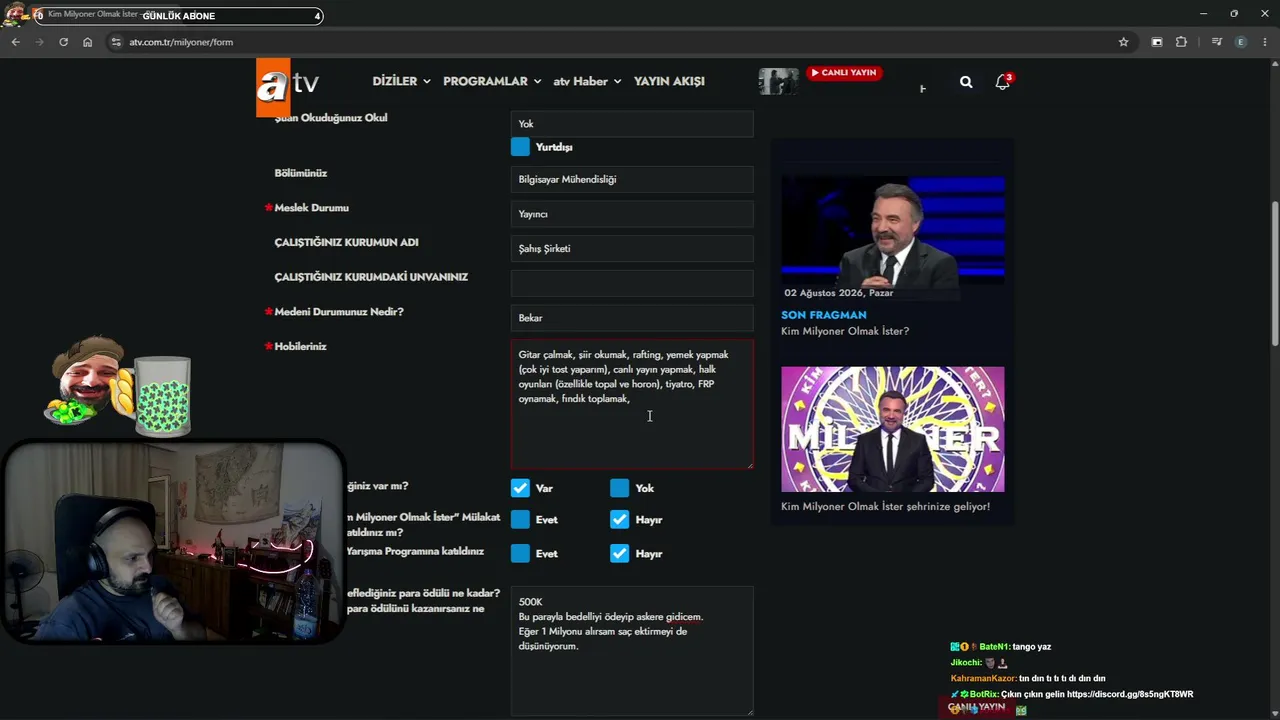1280x720 pixels.
Task: Open the site search magnifier icon
Action: coord(966,82)
